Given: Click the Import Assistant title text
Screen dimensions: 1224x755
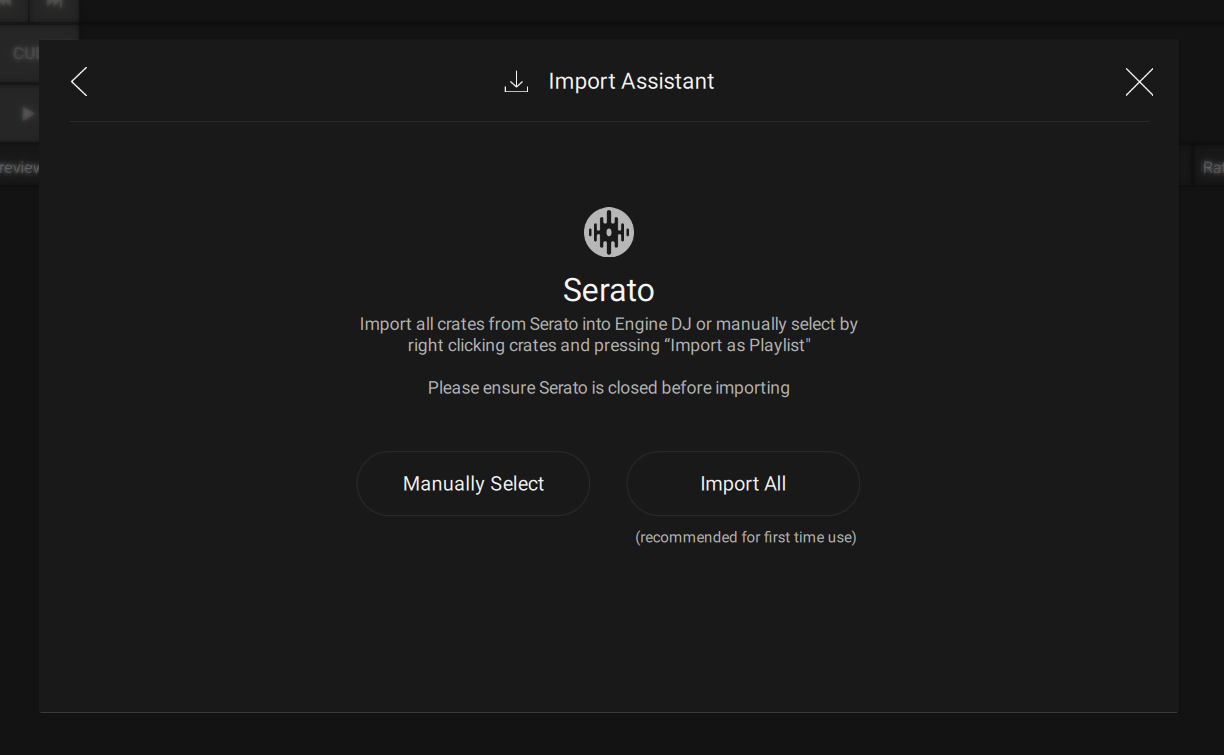Looking at the screenshot, I should pyautogui.click(x=631, y=82).
